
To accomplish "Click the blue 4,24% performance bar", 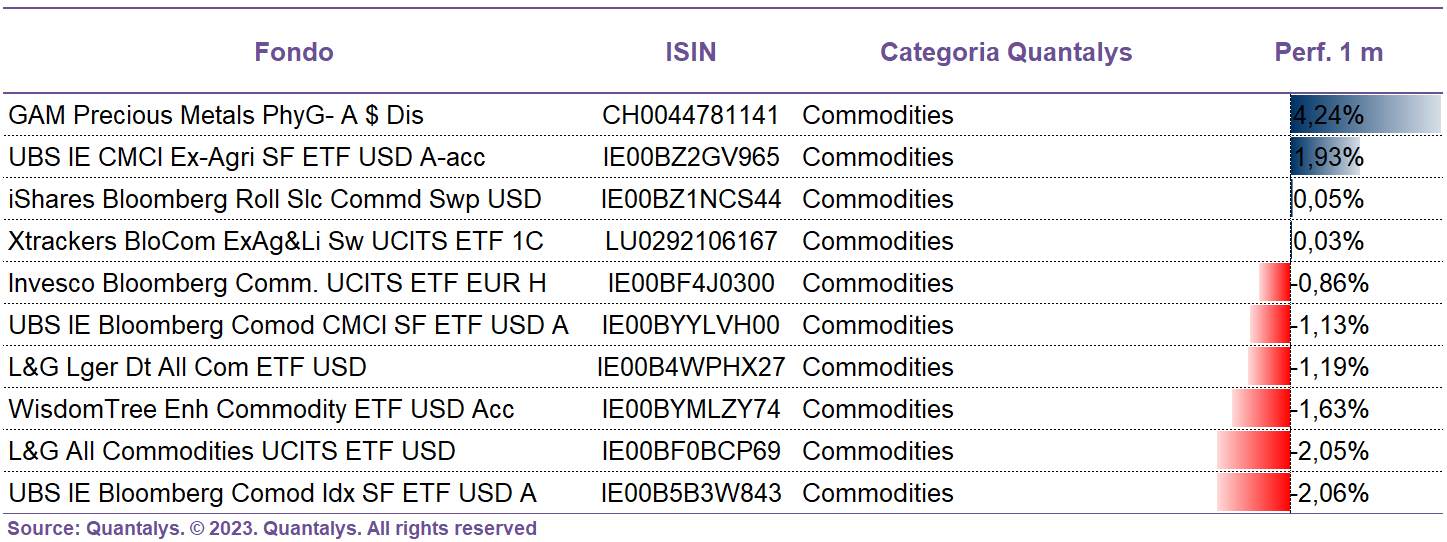I will (1366, 115).
